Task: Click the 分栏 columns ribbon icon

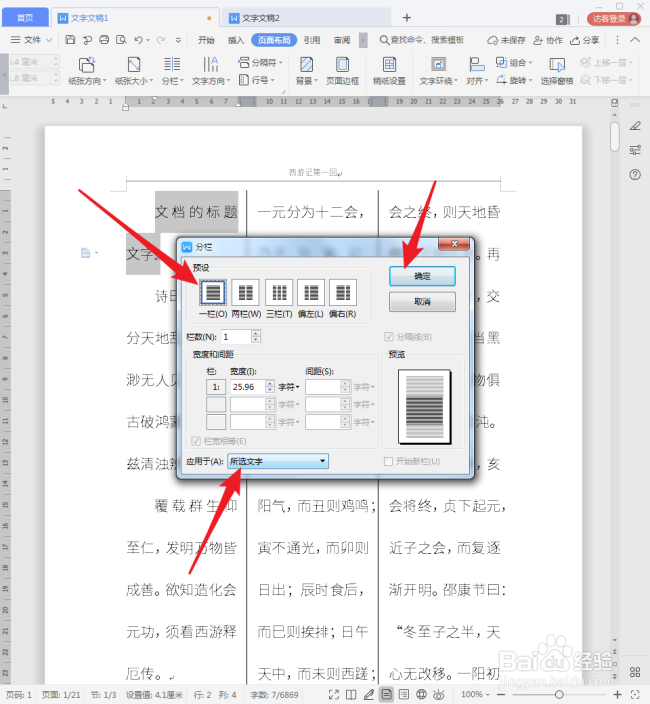Action: pyautogui.click(x=172, y=70)
